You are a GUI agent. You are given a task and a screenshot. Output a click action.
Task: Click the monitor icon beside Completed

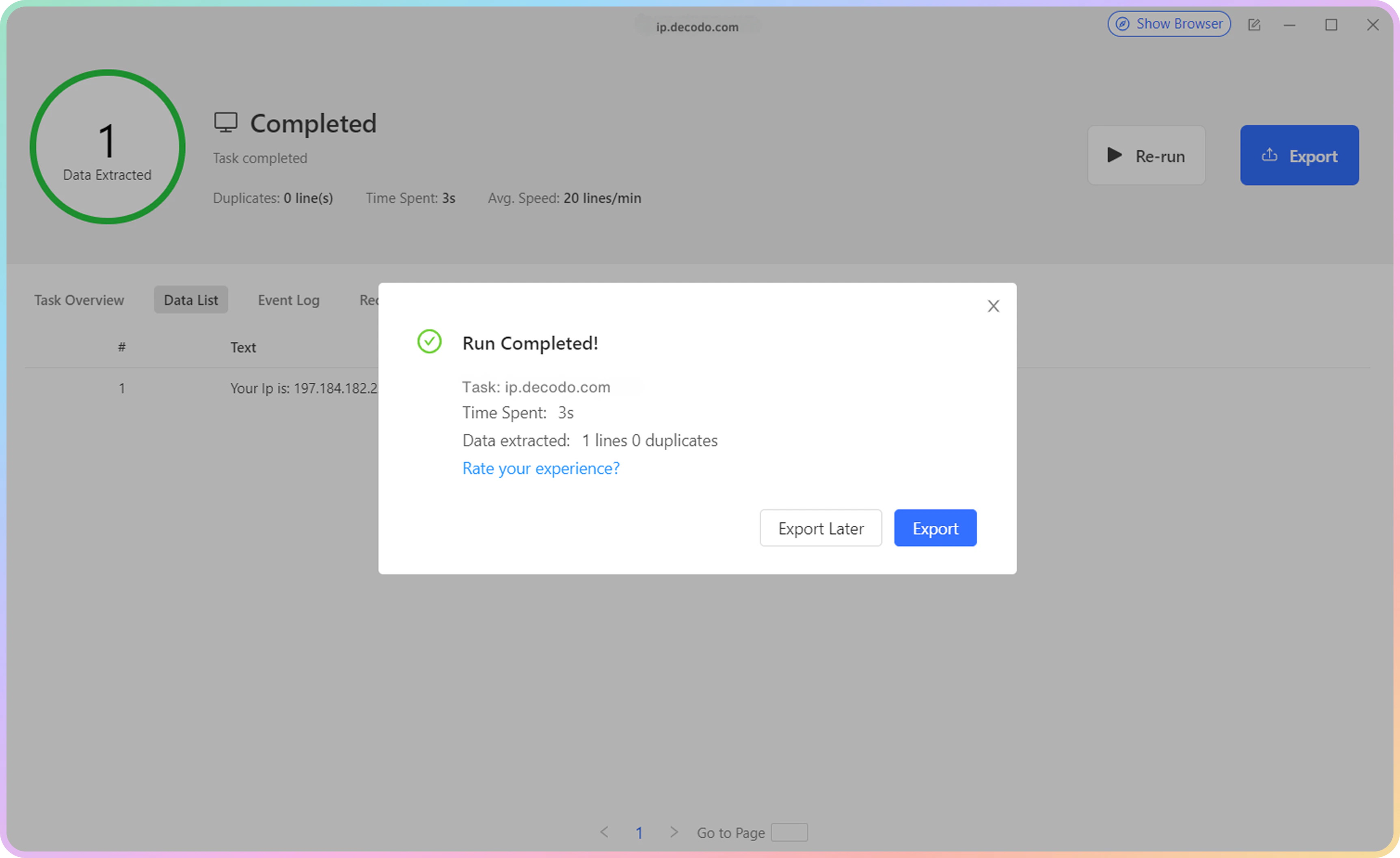pos(226,122)
